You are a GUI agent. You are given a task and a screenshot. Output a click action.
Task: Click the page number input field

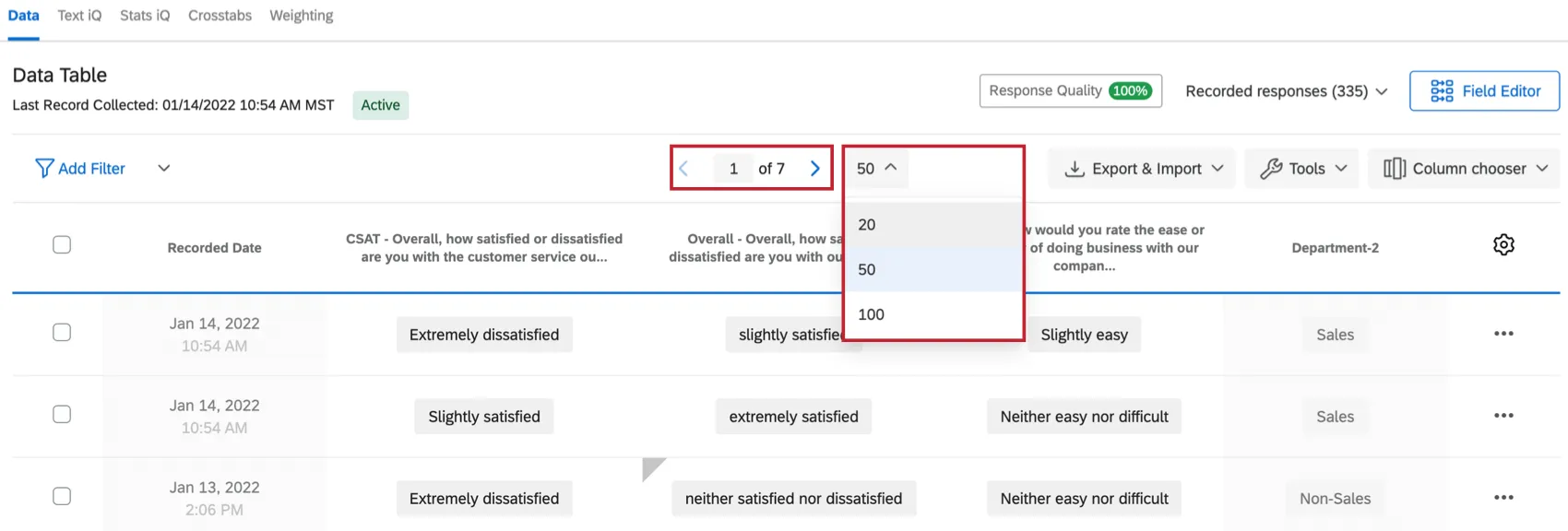(733, 168)
